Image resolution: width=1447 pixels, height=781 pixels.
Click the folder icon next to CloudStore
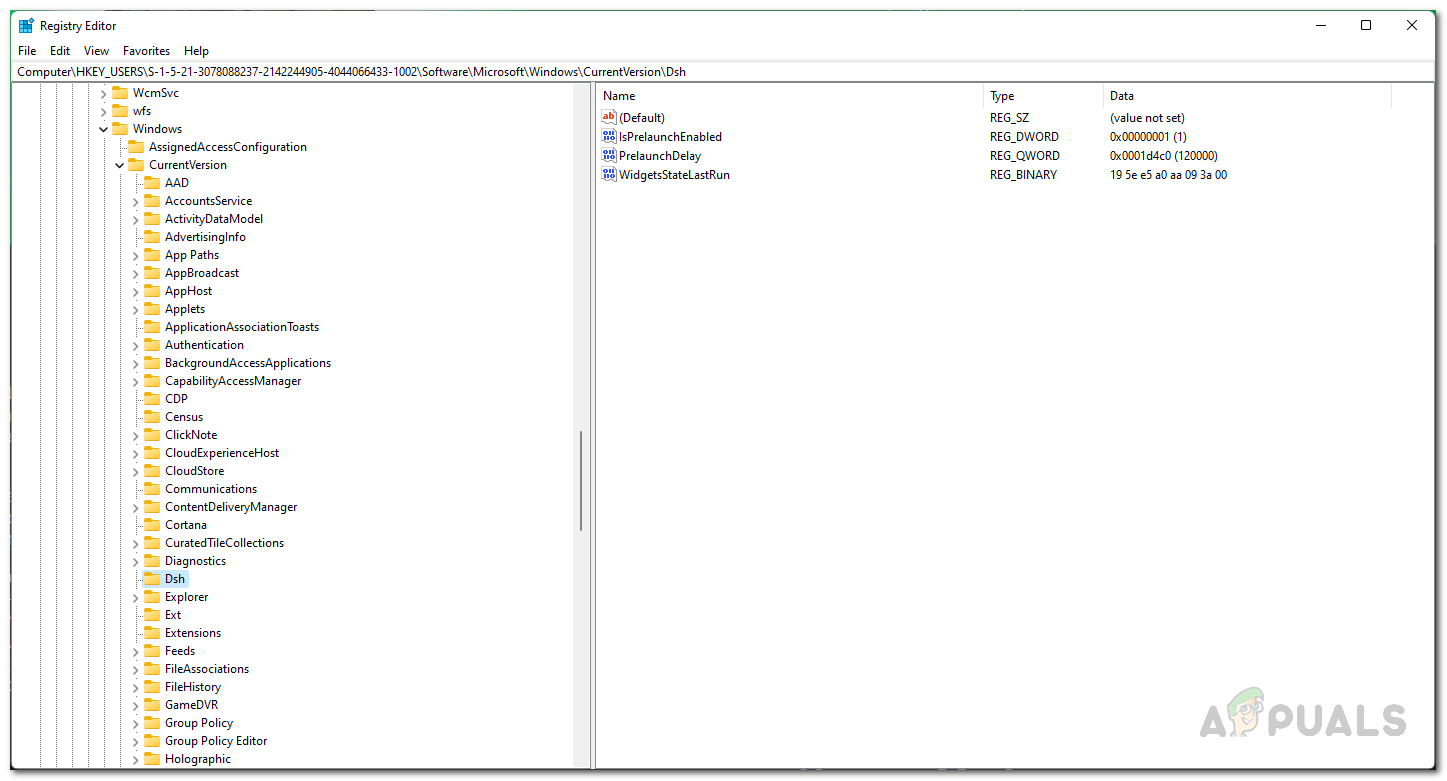[152, 471]
